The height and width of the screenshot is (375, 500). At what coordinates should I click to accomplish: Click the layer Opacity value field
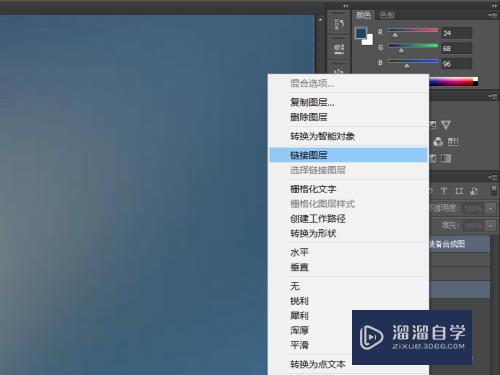[474, 209]
